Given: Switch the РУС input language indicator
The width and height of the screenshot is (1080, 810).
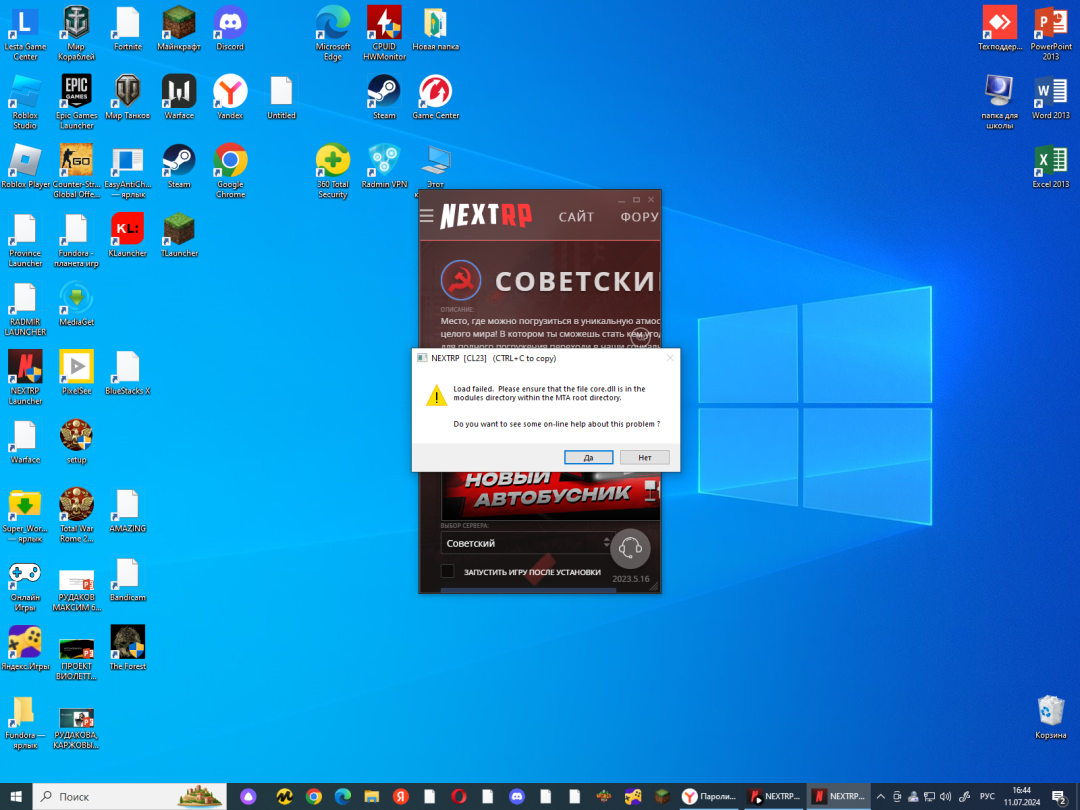Looking at the screenshot, I should [987, 796].
